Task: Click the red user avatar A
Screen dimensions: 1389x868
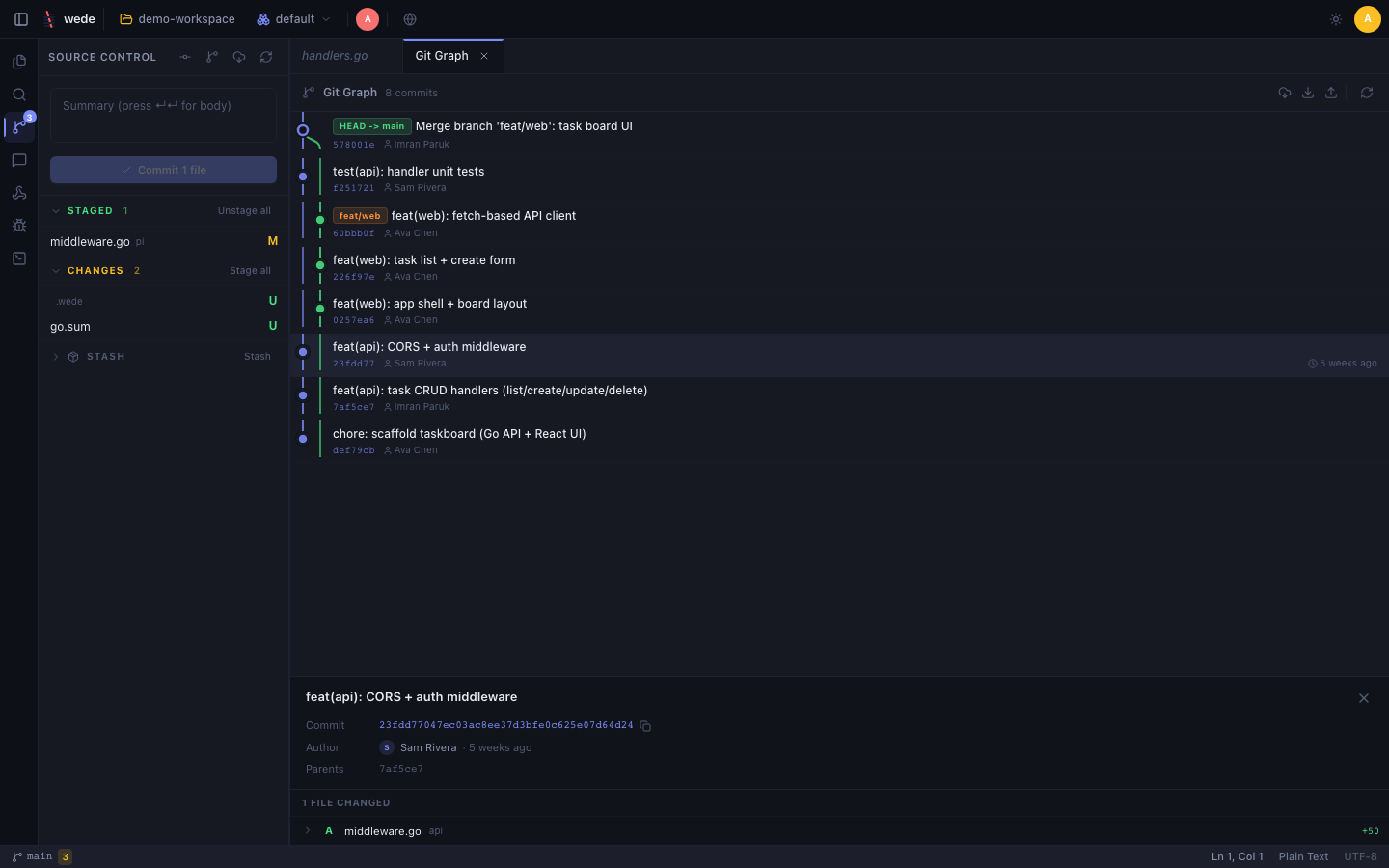Action: coord(368,19)
